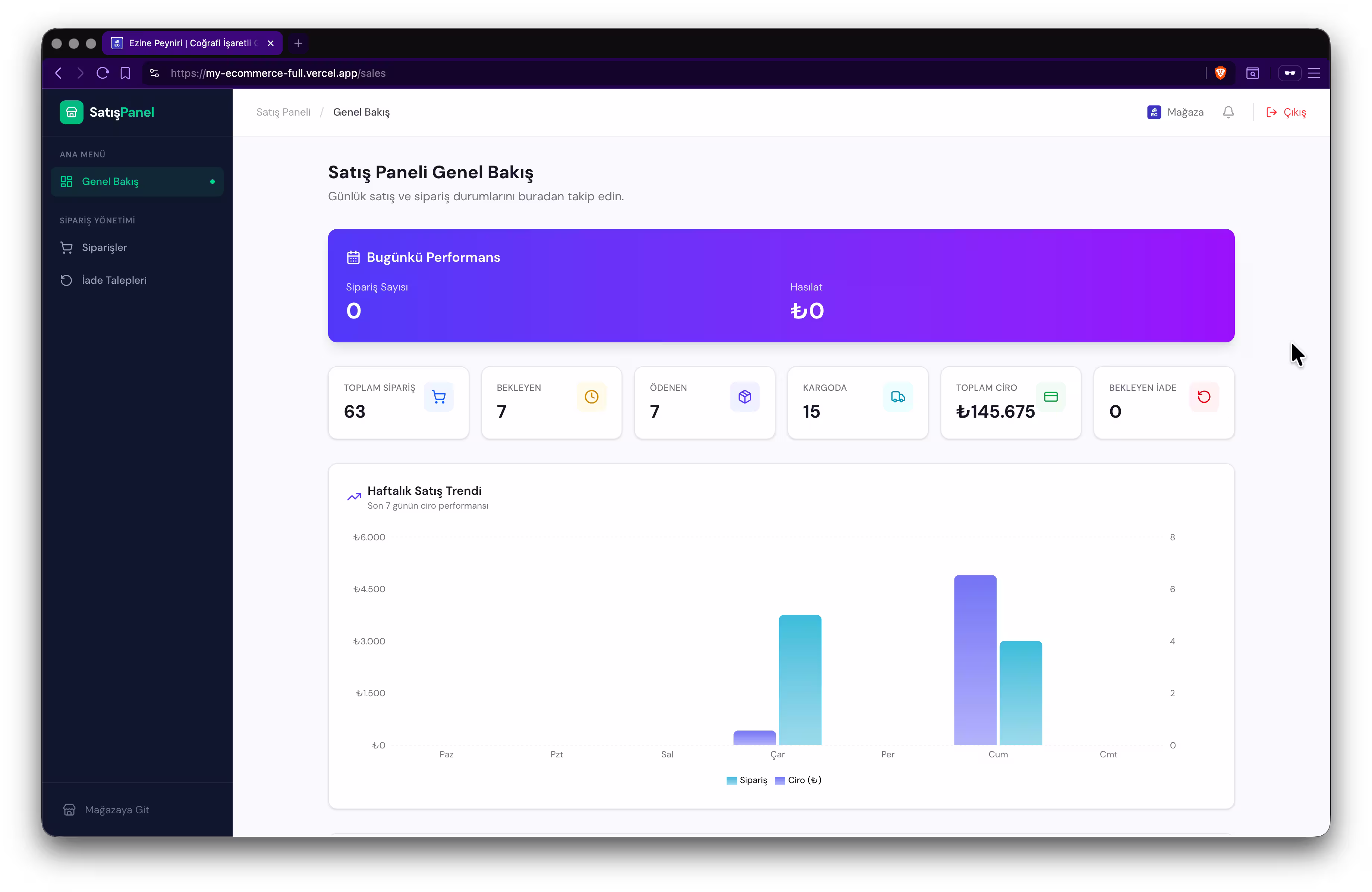Open the Mağazaya Git link at the sidebar bottom
Screen dimensions: 1372x892
tap(116, 810)
